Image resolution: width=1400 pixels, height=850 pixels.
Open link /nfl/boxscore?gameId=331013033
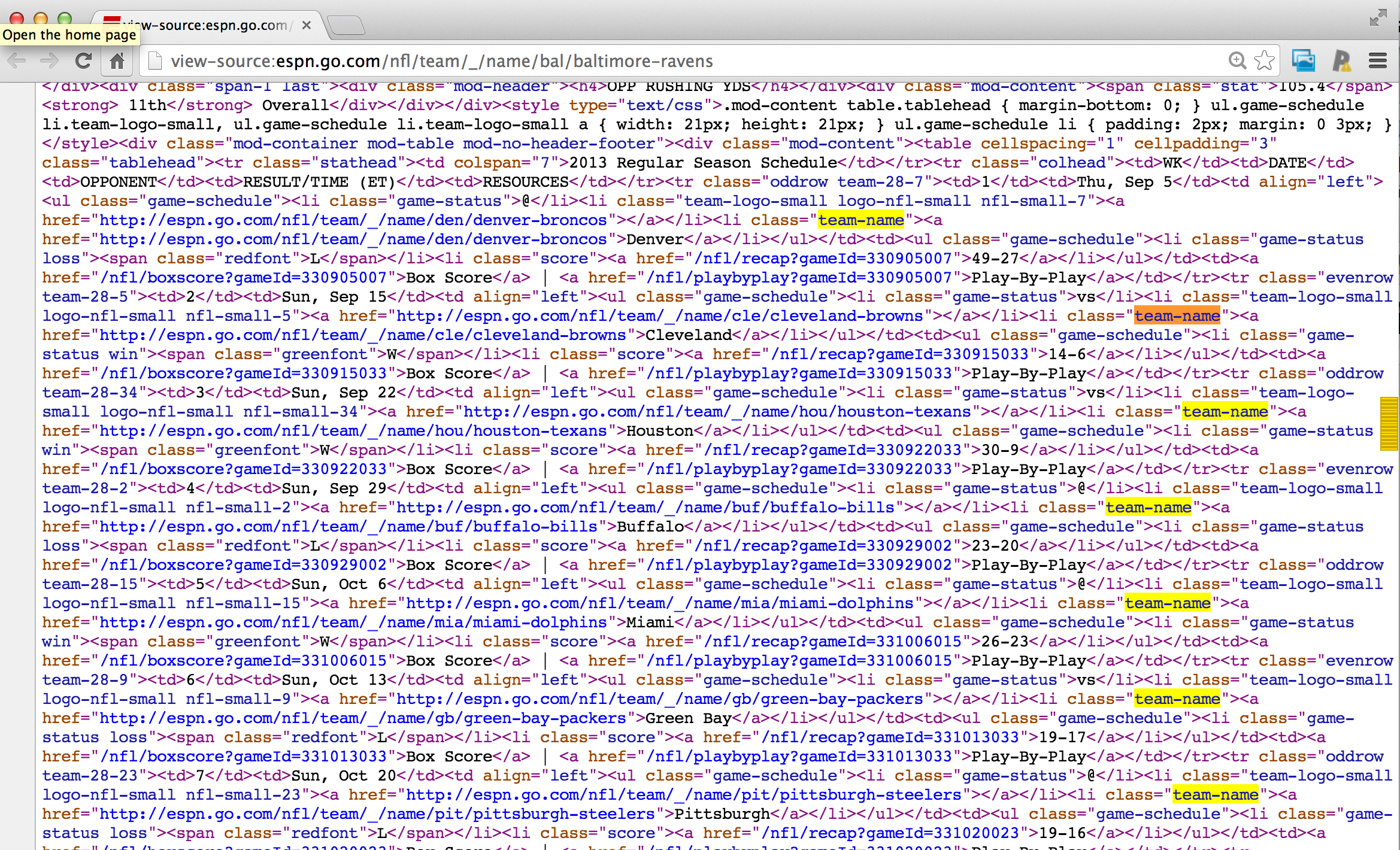243,757
